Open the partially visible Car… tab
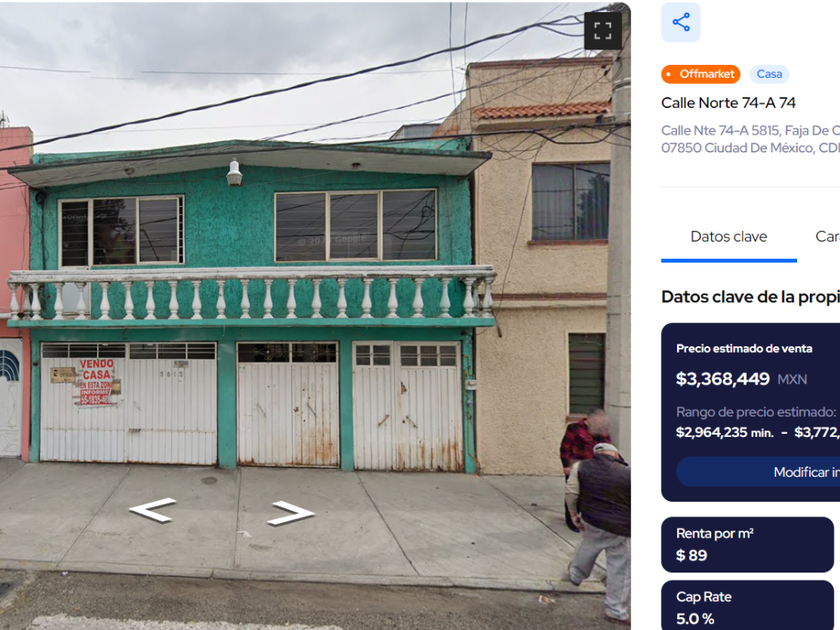840x630 pixels. [x=827, y=236]
